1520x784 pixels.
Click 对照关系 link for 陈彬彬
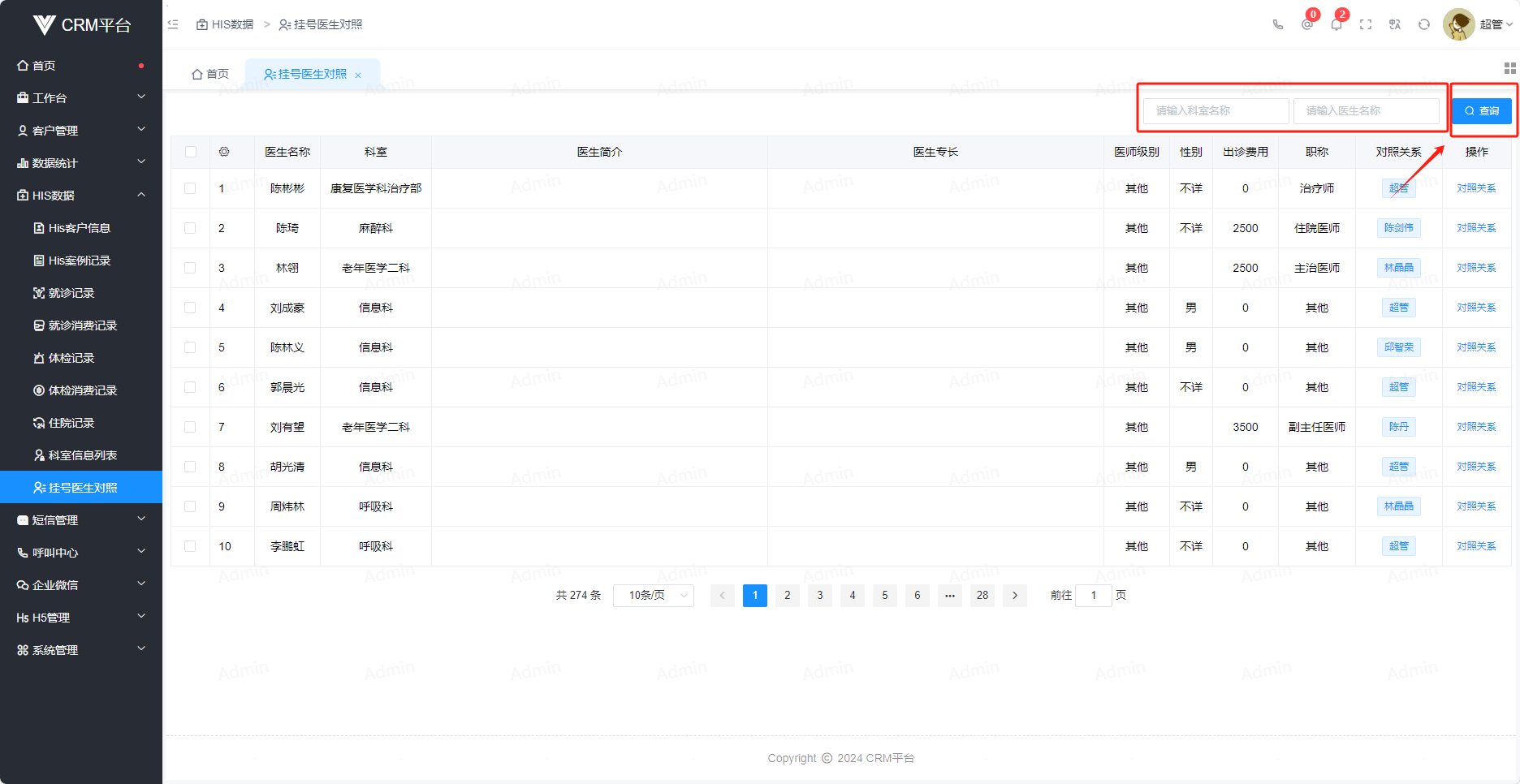click(1476, 188)
